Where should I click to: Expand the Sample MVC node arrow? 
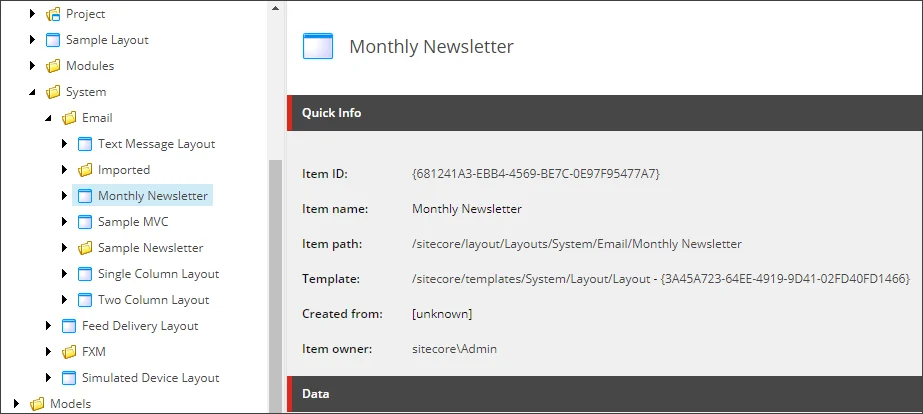pyautogui.click(x=65, y=221)
